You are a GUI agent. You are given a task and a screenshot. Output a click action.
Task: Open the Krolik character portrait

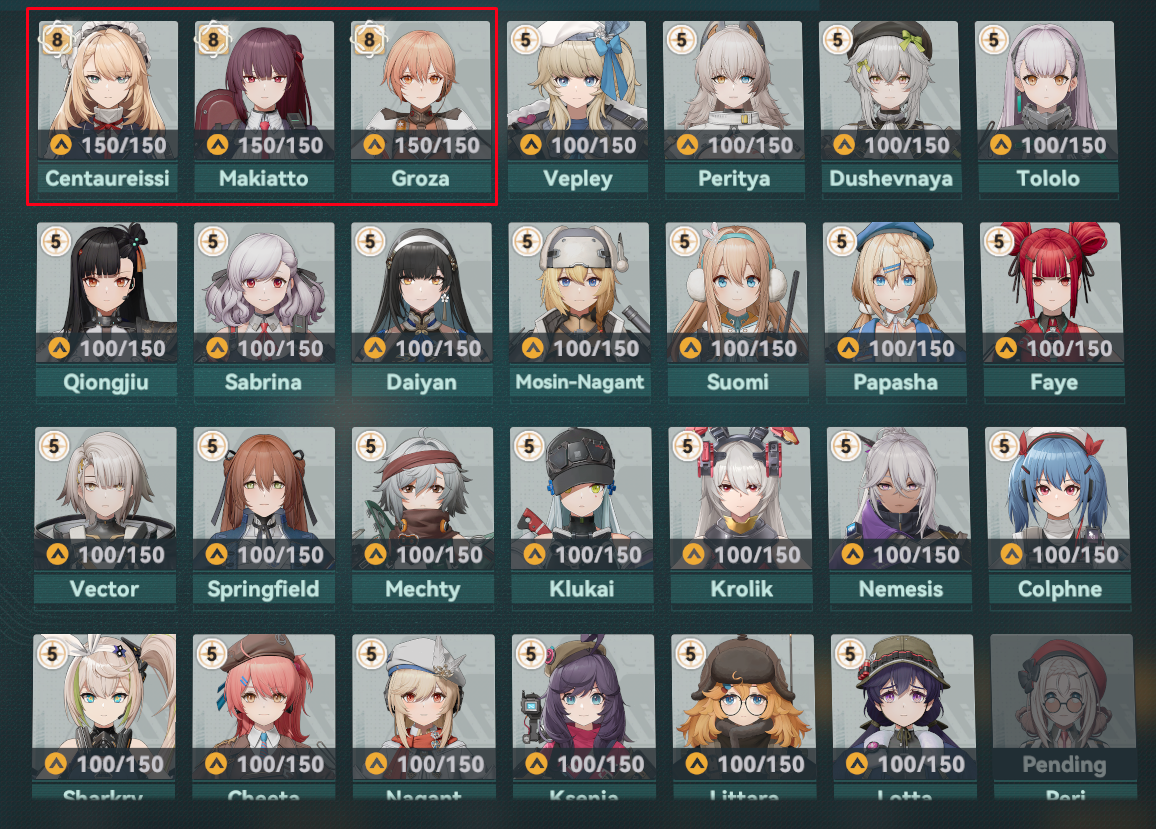click(740, 499)
